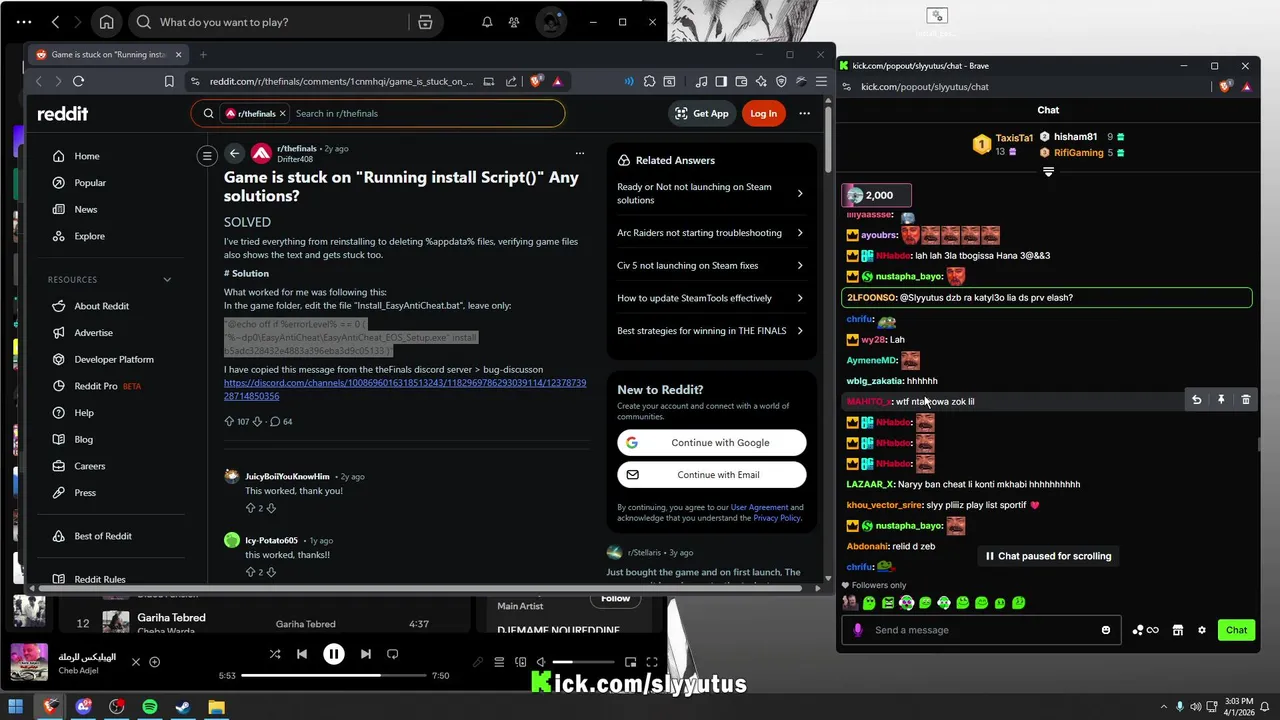
Task: Toggle shuffle in the music player
Action: (275, 654)
